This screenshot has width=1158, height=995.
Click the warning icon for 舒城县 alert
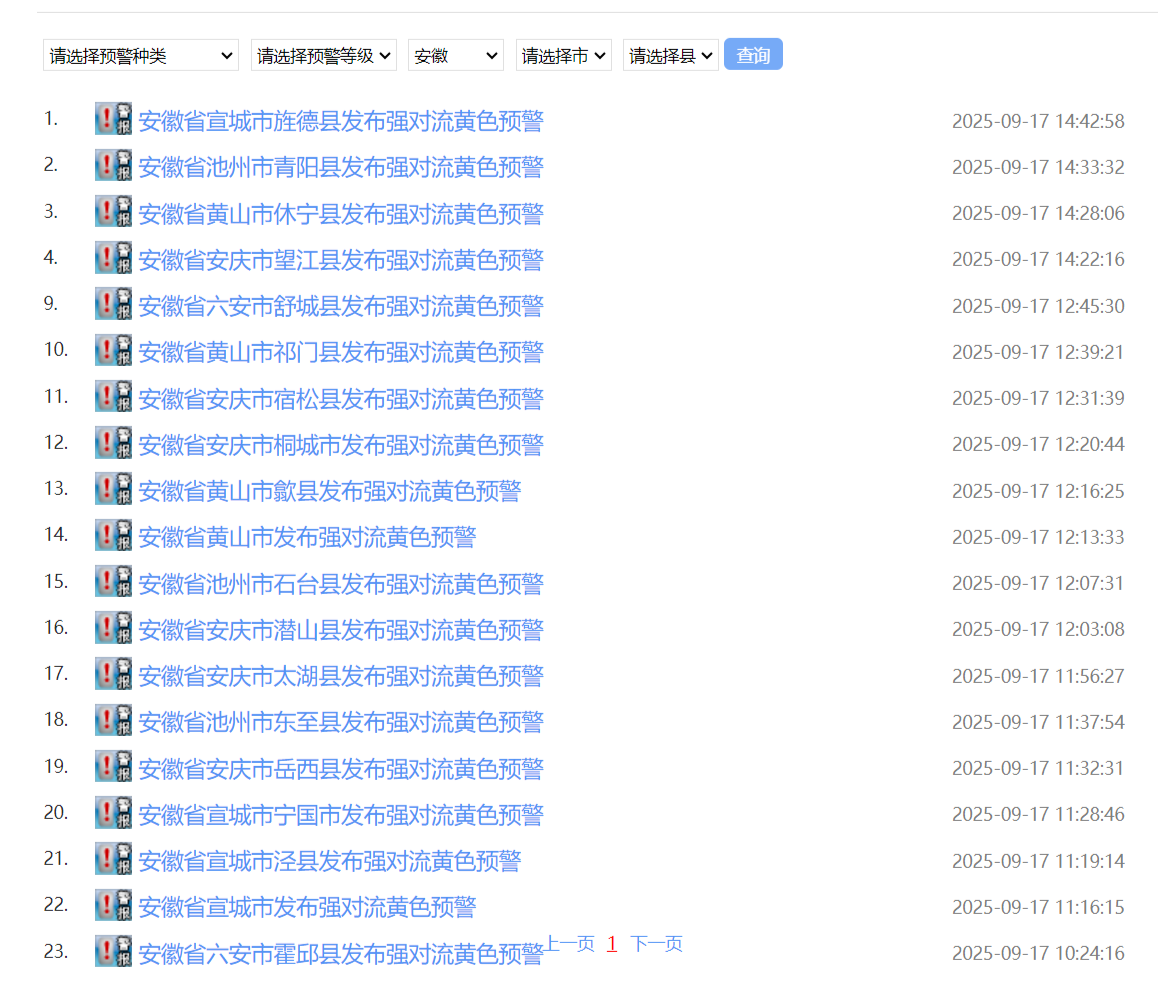[112, 303]
